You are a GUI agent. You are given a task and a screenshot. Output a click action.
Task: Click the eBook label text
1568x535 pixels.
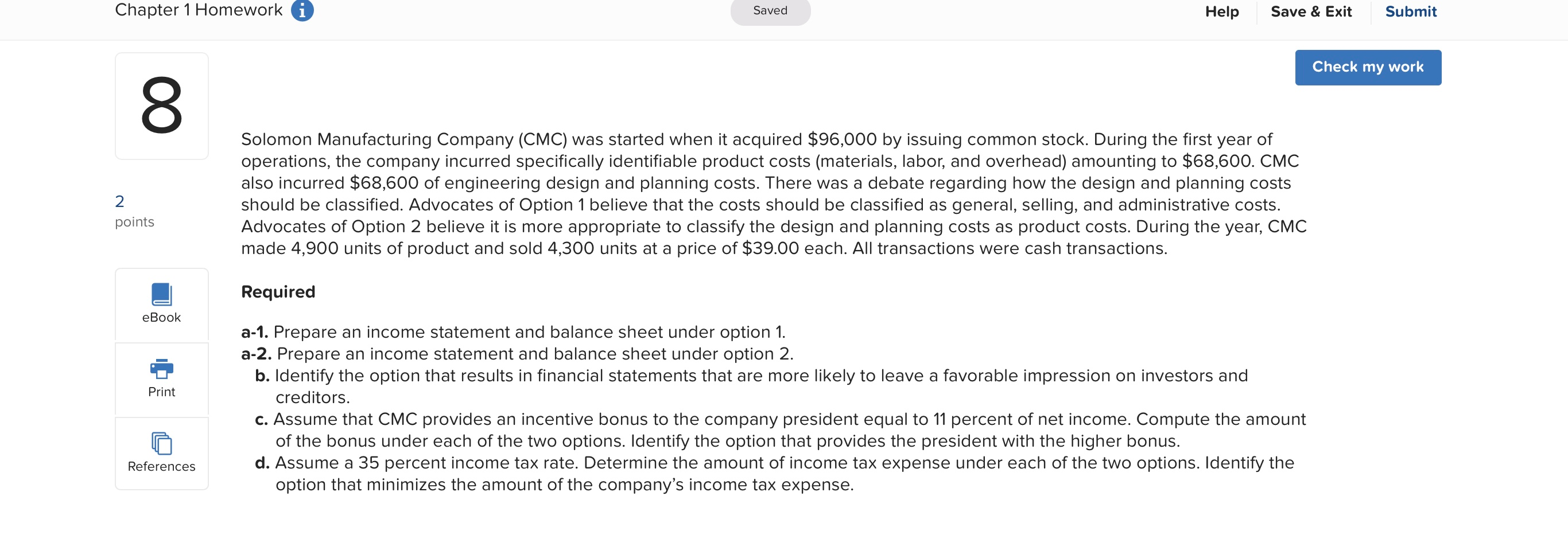[x=161, y=317]
